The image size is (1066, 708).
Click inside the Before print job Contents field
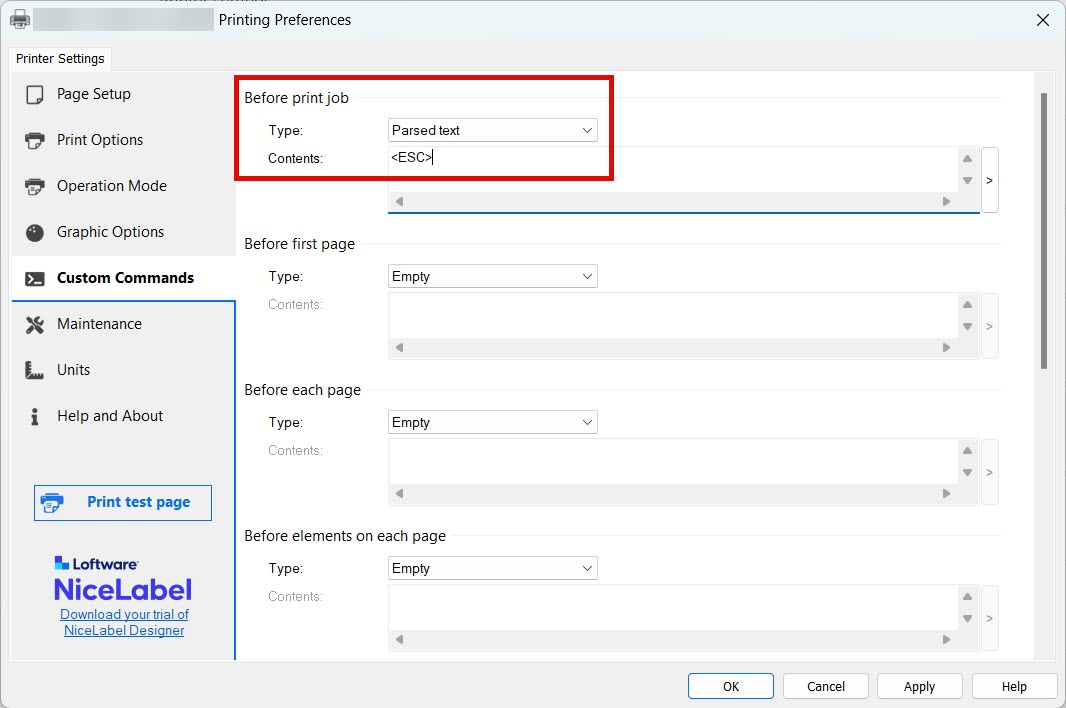(670, 167)
